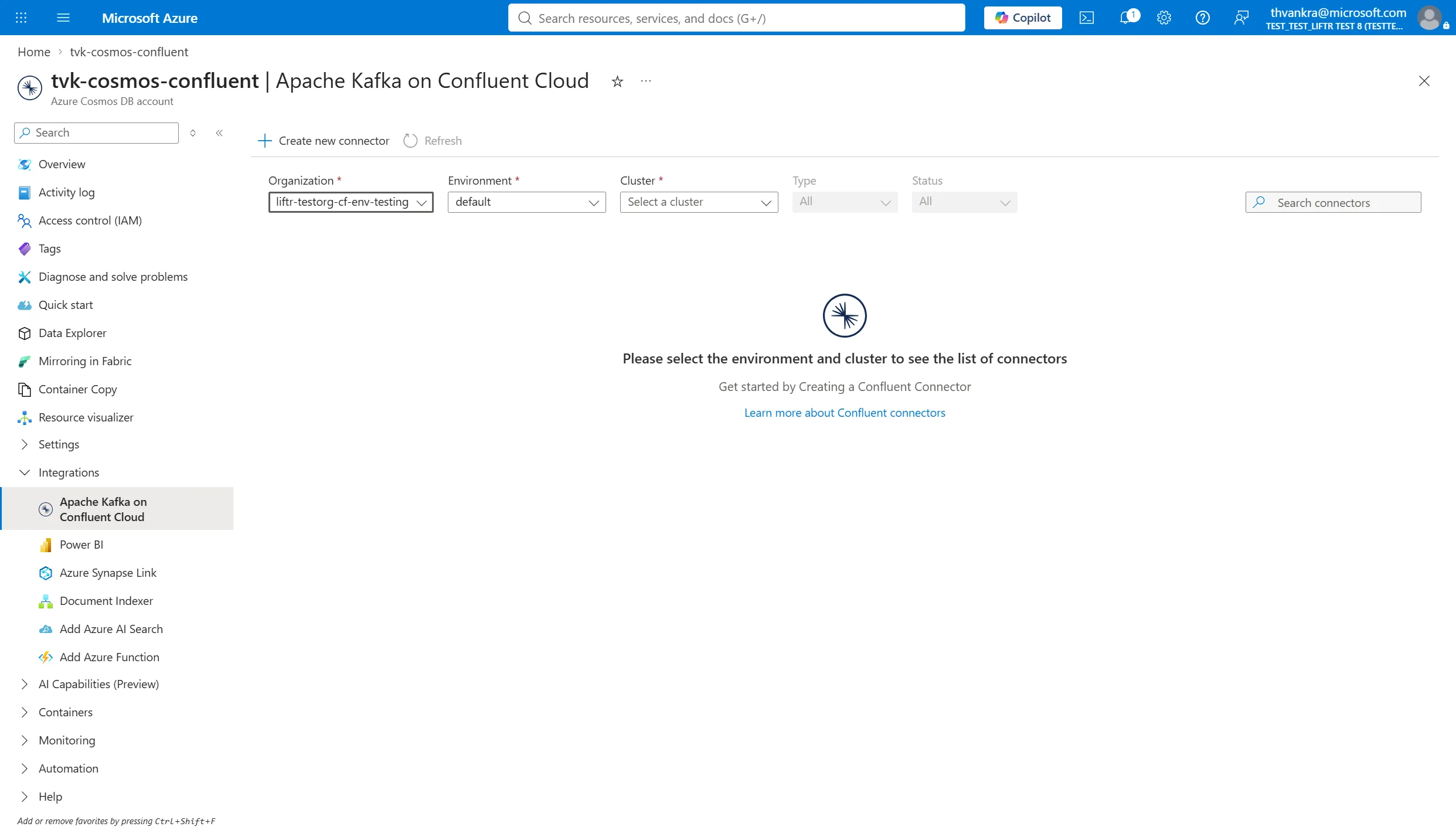Favorite this page with the star icon
Image resolution: width=1456 pixels, height=830 pixels.
point(617,81)
